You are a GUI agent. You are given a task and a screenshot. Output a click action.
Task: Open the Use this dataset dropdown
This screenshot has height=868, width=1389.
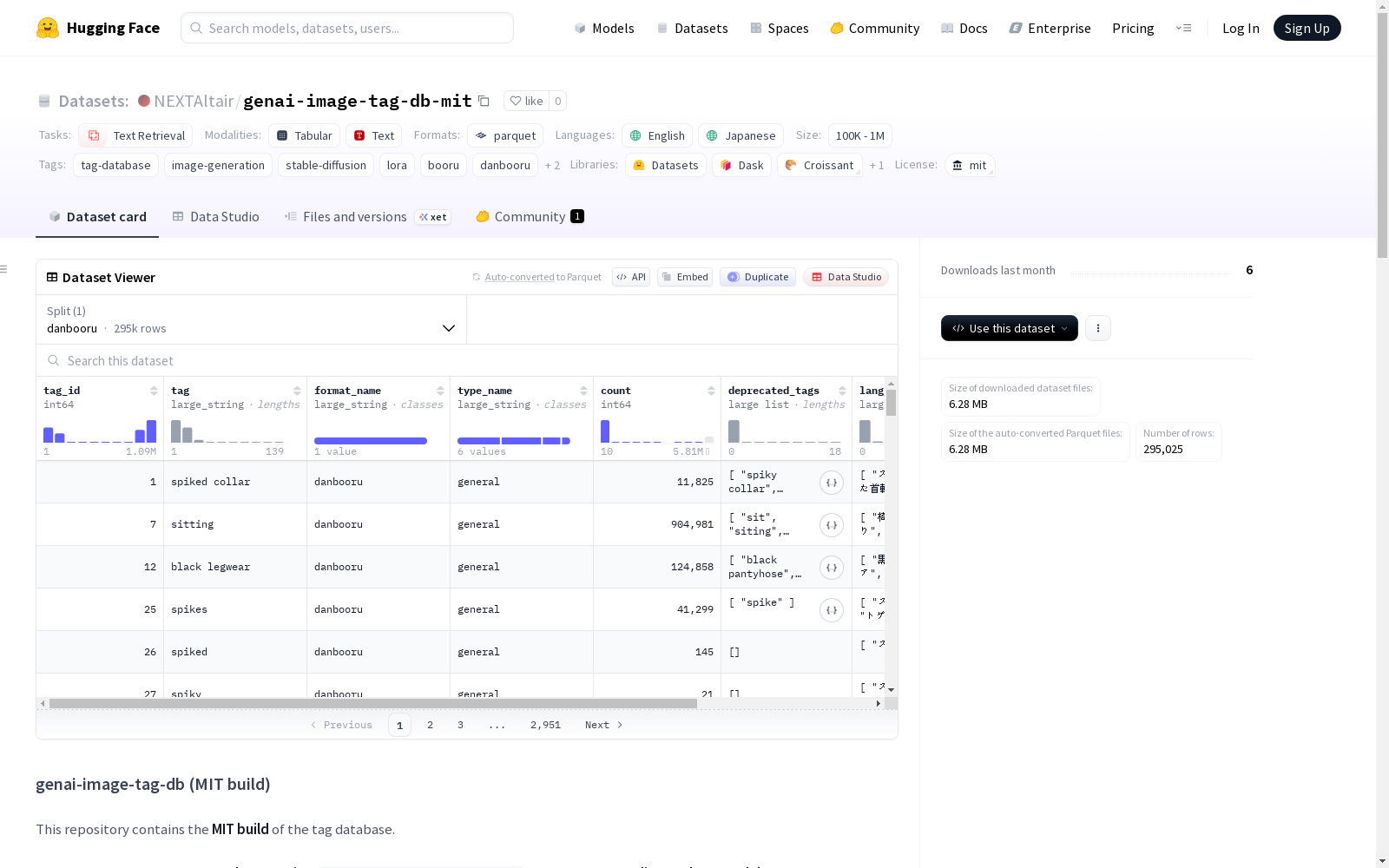(1010, 328)
